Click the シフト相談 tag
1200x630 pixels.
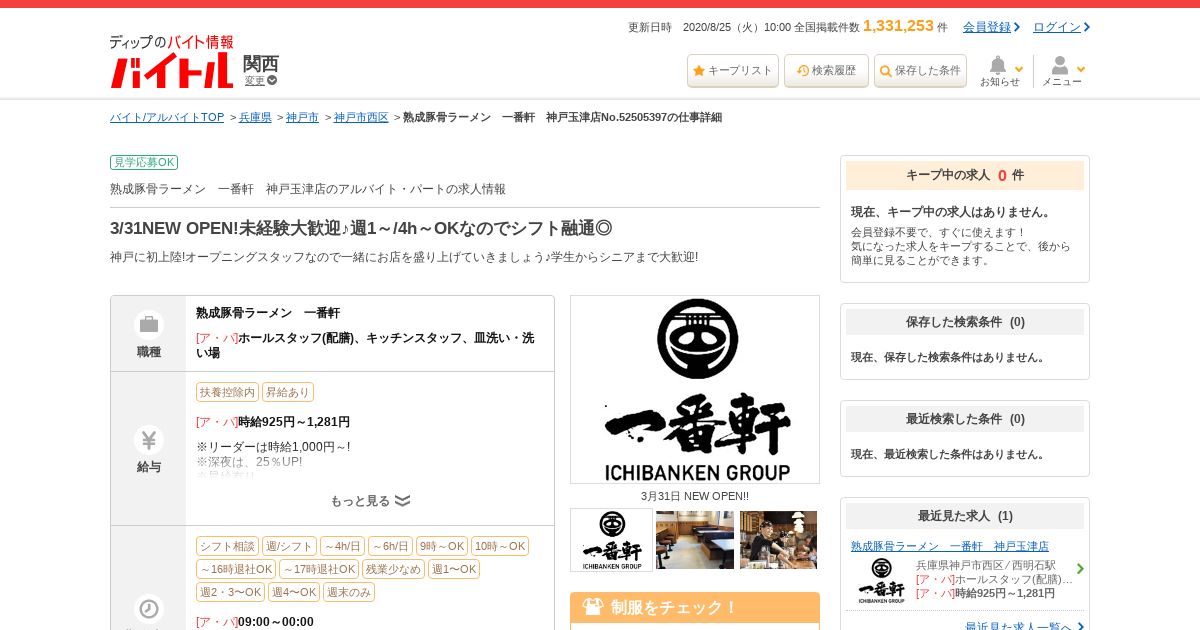(227, 546)
